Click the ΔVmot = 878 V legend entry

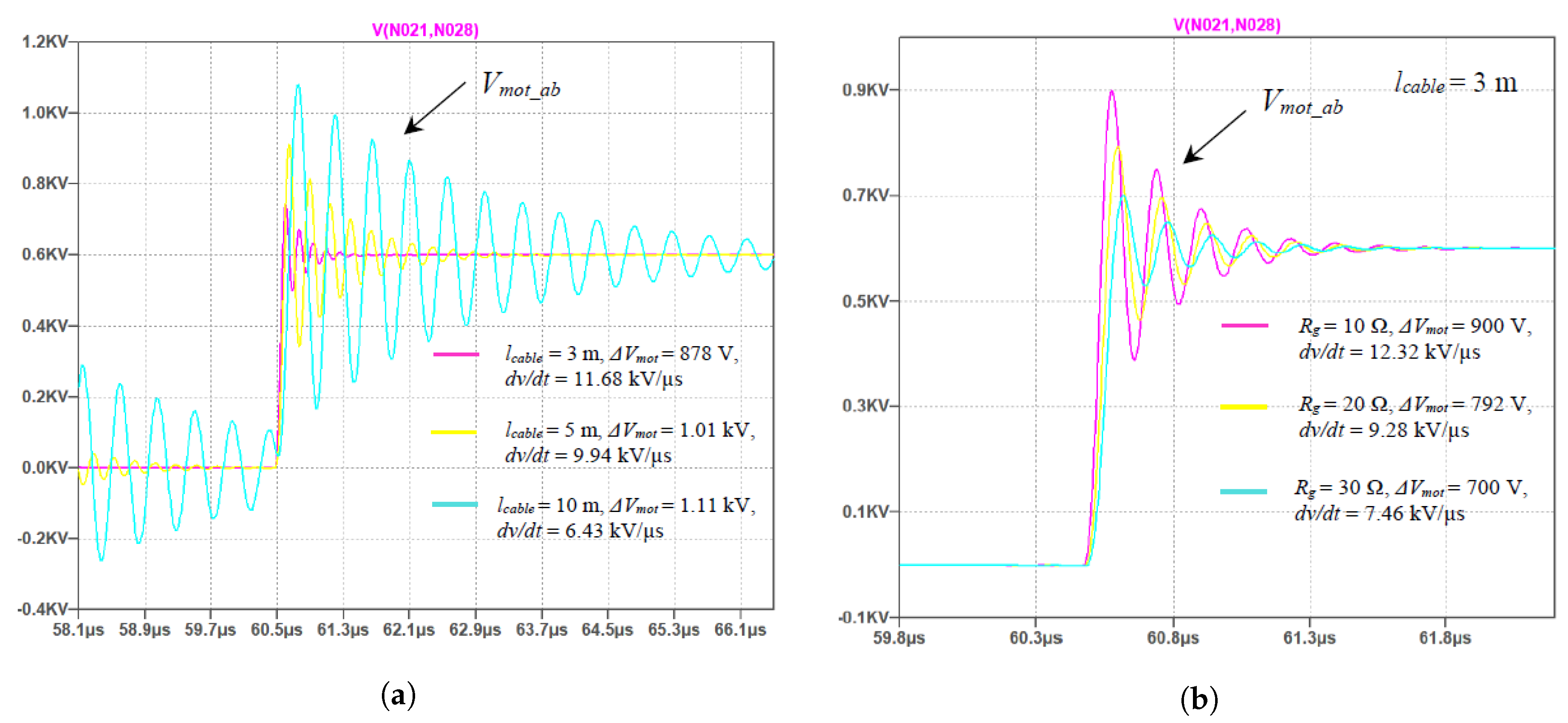(x=674, y=353)
